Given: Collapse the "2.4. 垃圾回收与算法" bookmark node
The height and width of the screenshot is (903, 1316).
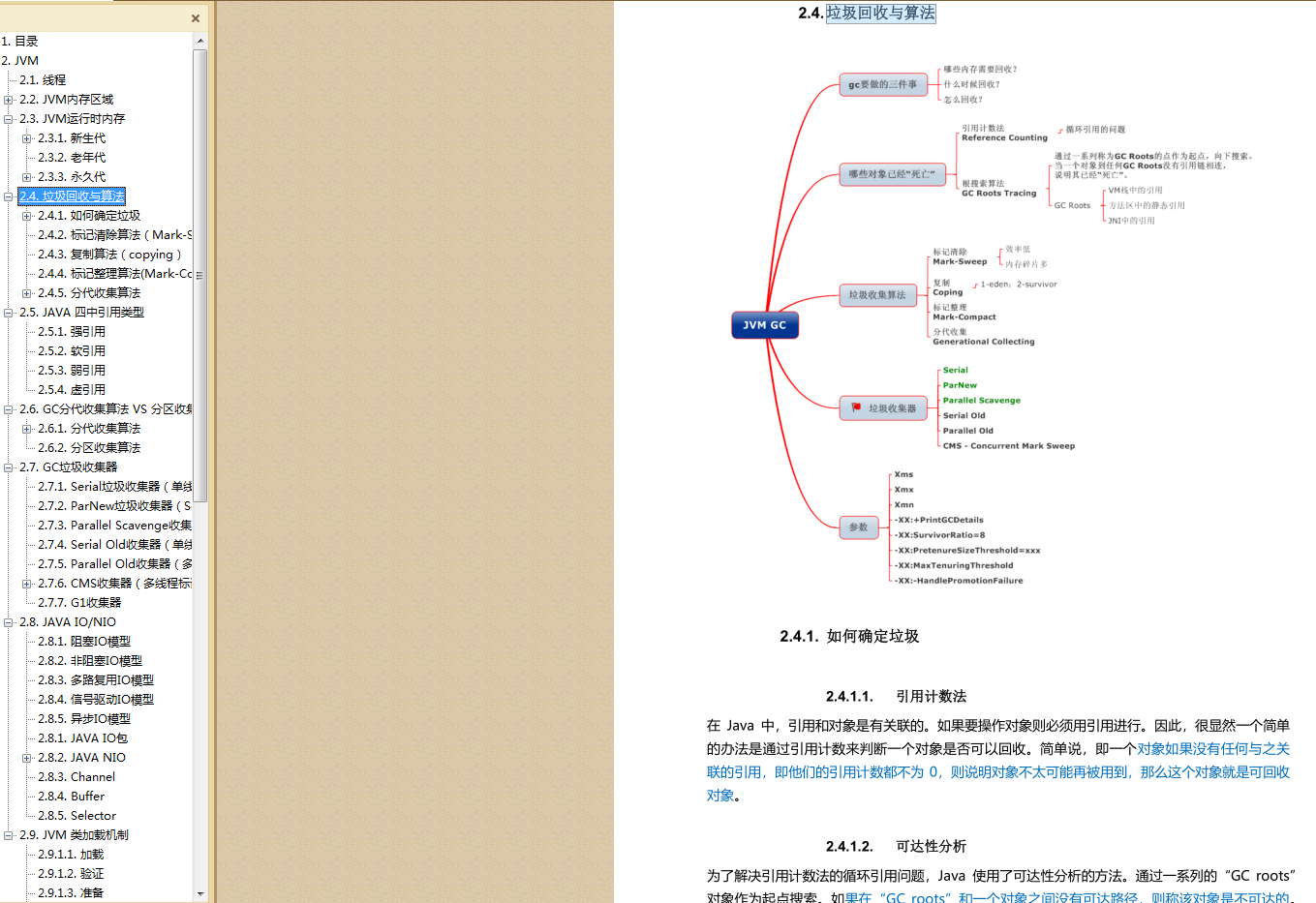Looking at the screenshot, I should (9, 196).
